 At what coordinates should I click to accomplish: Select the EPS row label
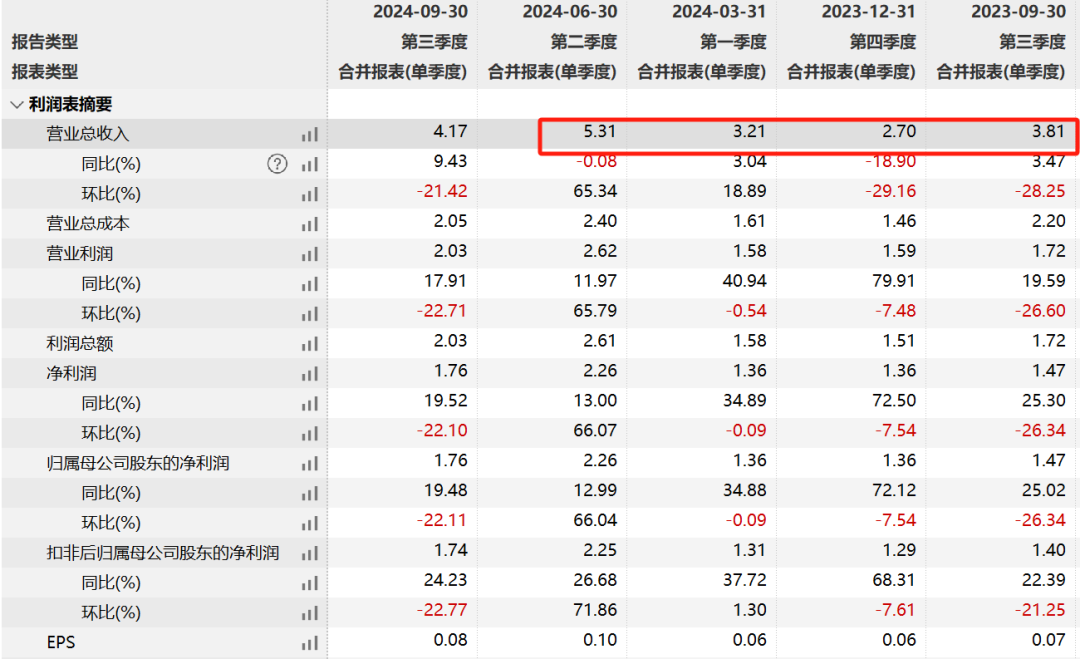click(x=61, y=642)
